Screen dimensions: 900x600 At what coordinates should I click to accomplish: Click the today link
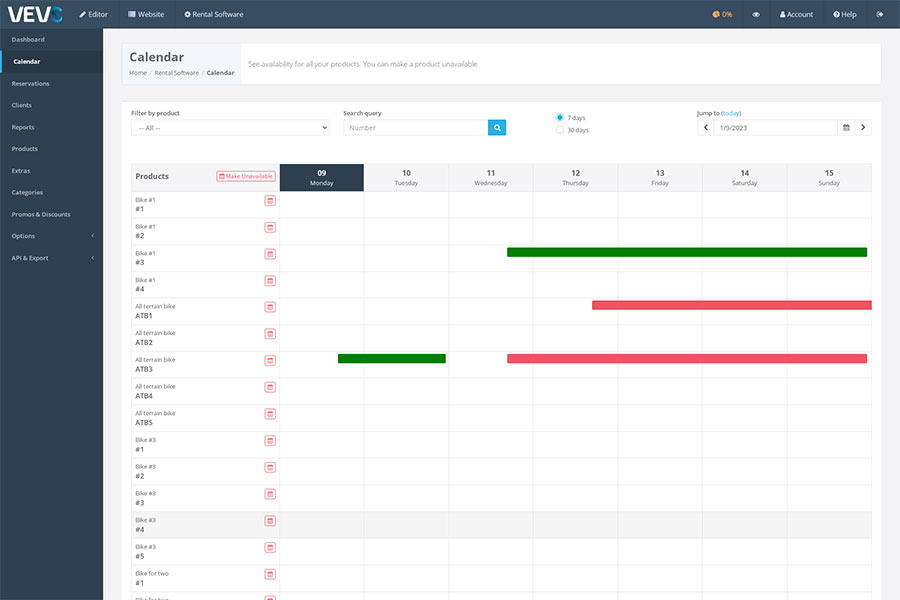(731, 113)
